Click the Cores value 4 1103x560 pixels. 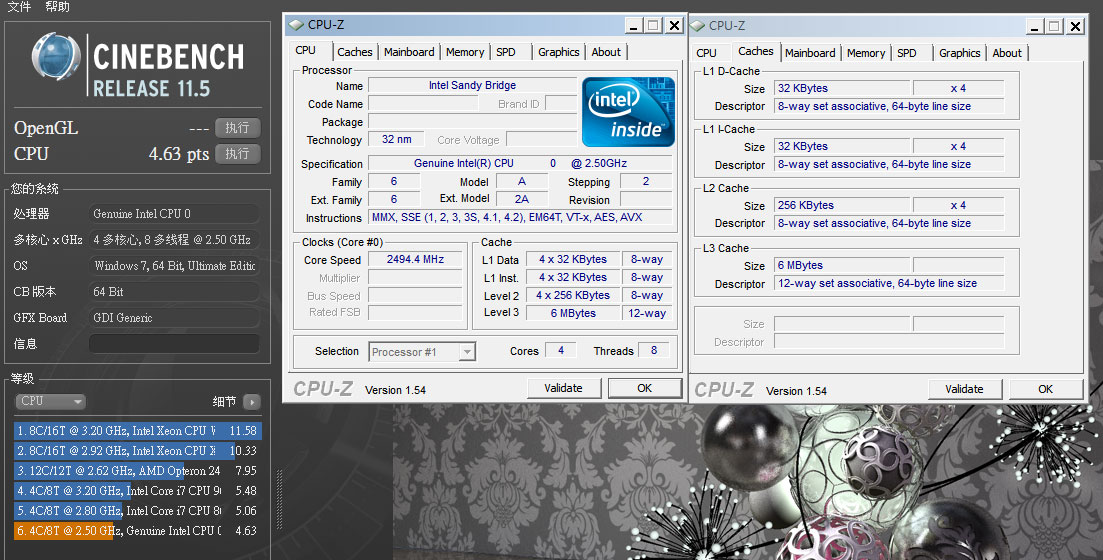point(561,350)
